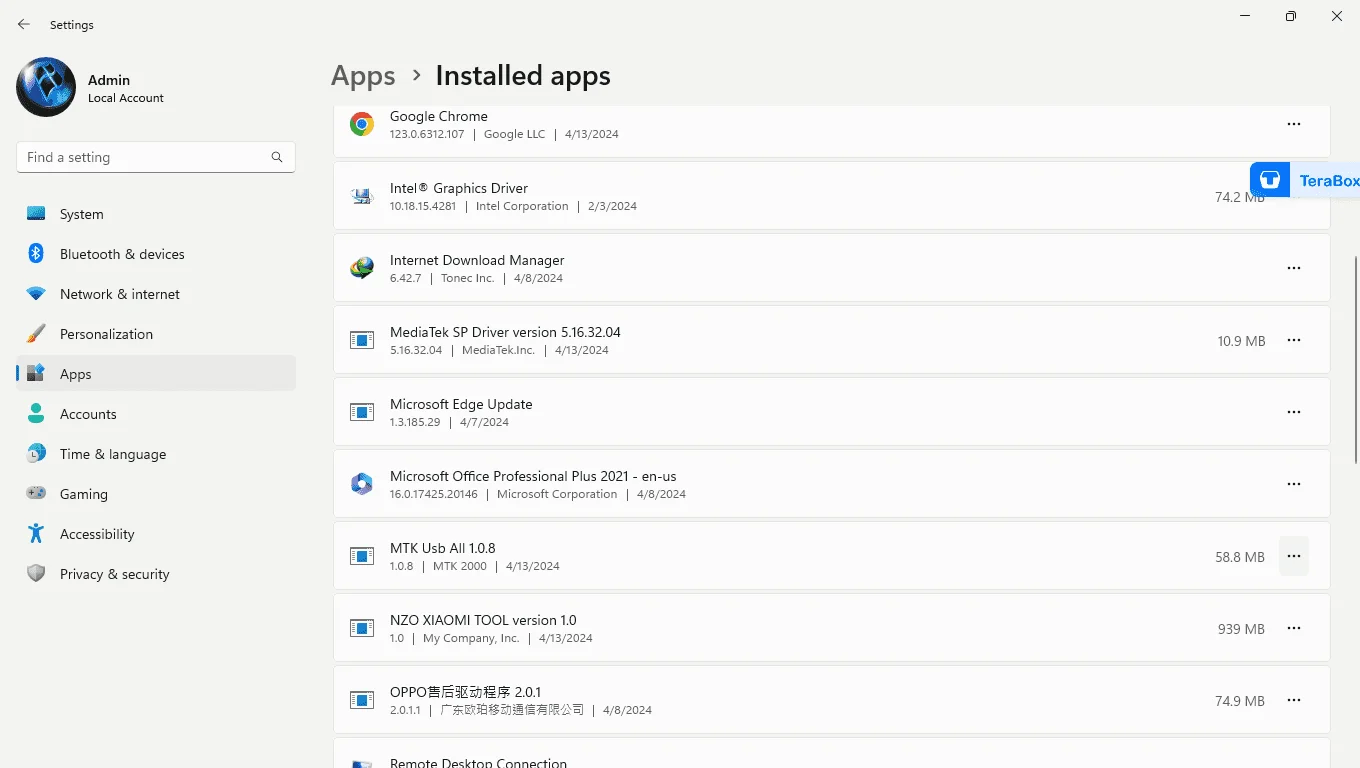Open more options for Internet Download Manager

[1294, 268]
